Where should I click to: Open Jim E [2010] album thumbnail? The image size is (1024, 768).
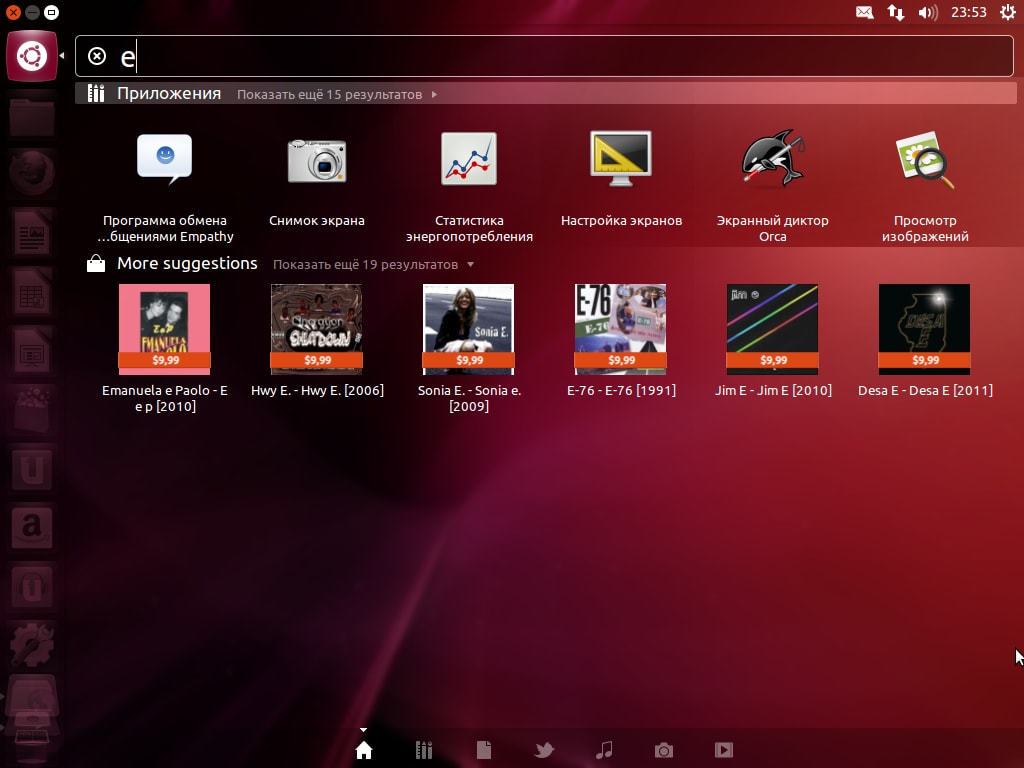[773, 329]
